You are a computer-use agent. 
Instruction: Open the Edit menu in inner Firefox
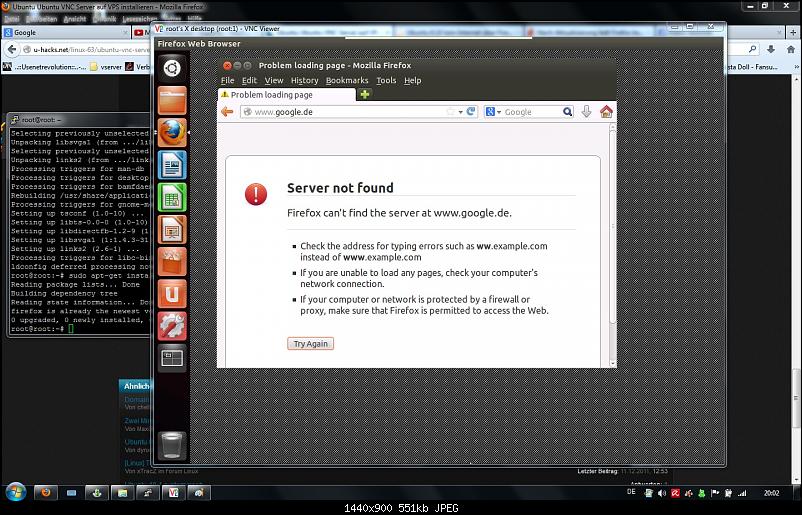(249, 80)
